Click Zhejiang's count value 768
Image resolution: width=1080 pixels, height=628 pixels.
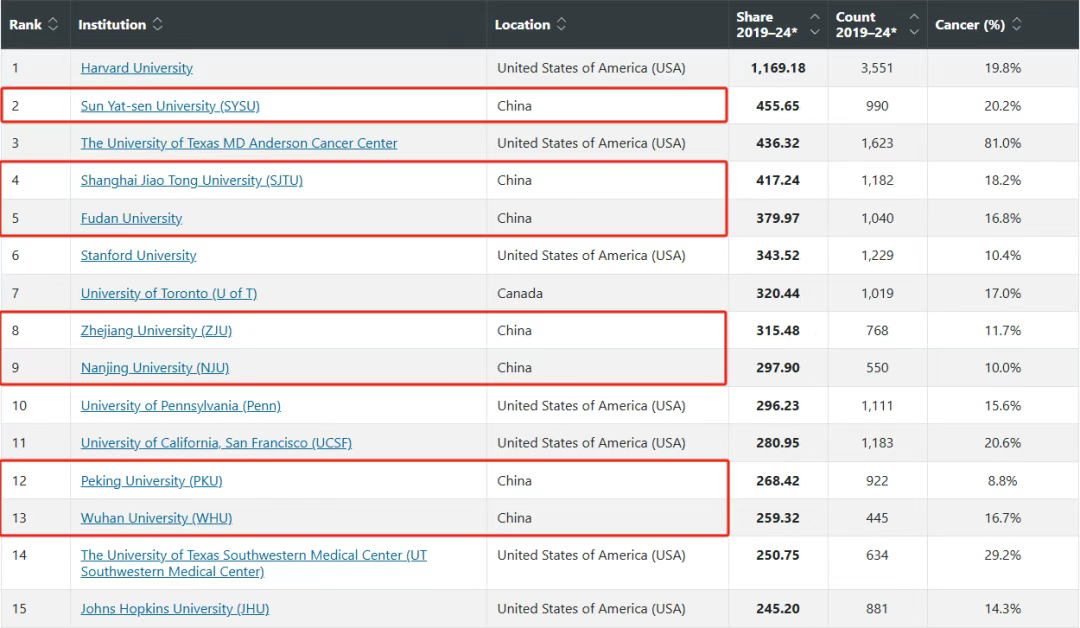(877, 331)
